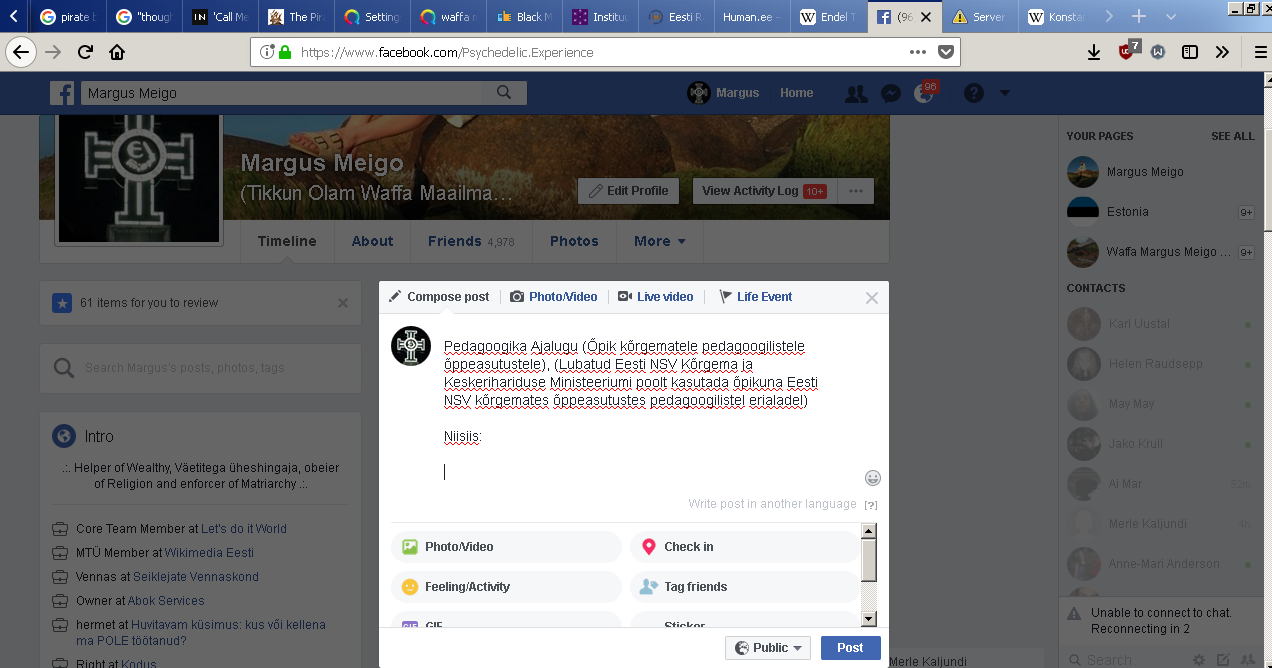Close the active Facebook tab
This screenshot has height=668, width=1272.
click(927, 17)
